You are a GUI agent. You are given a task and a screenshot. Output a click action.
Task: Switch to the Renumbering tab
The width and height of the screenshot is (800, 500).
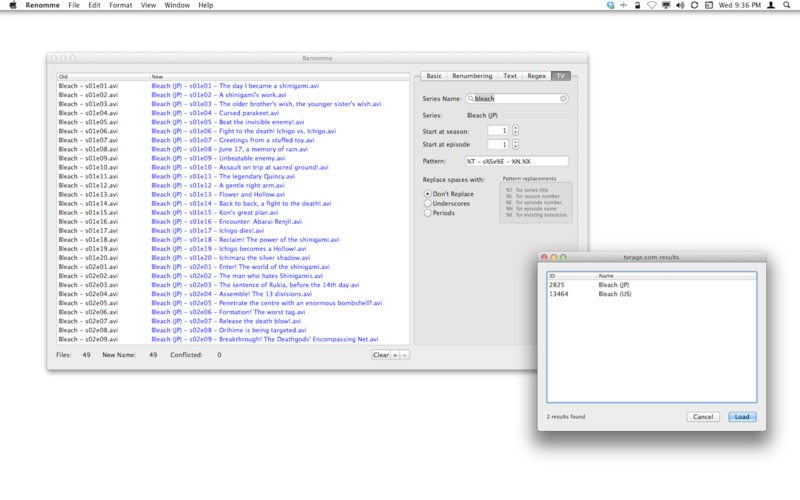click(x=472, y=76)
